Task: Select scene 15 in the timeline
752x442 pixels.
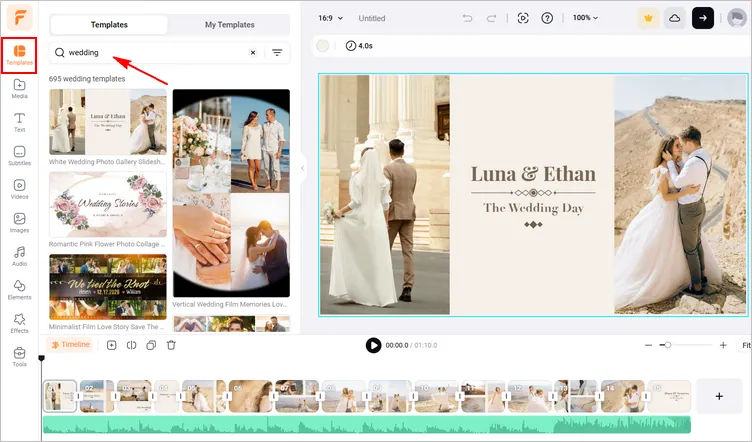Action: pos(669,396)
